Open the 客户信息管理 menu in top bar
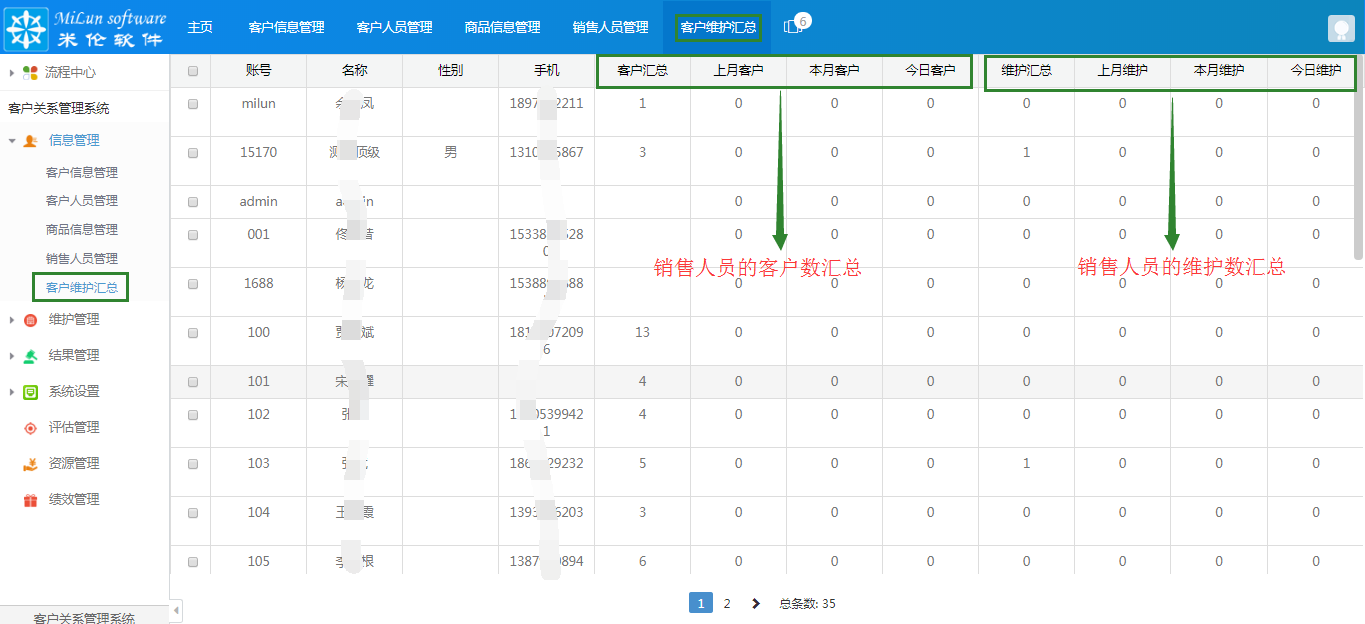This screenshot has width=1365, height=624. click(286, 27)
